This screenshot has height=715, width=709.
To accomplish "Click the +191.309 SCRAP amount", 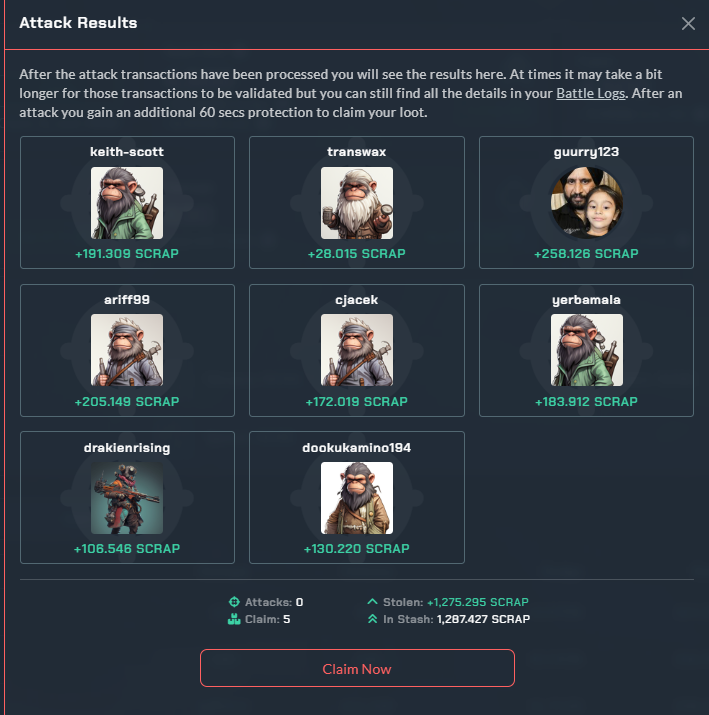I will [127, 254].
